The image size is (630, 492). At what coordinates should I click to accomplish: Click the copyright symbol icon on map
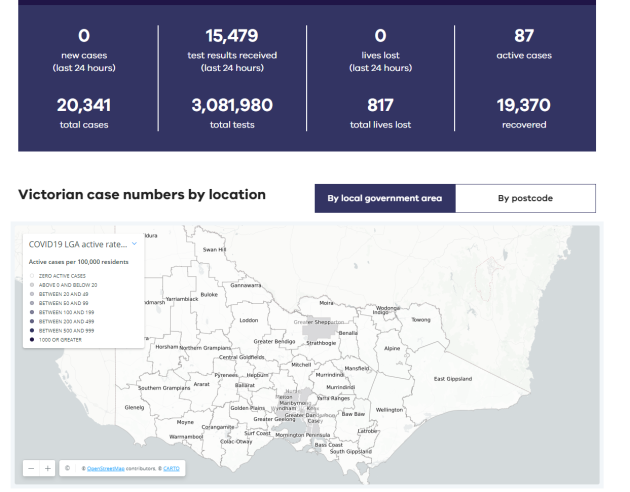pyautogui.click(x=68, y=468)
